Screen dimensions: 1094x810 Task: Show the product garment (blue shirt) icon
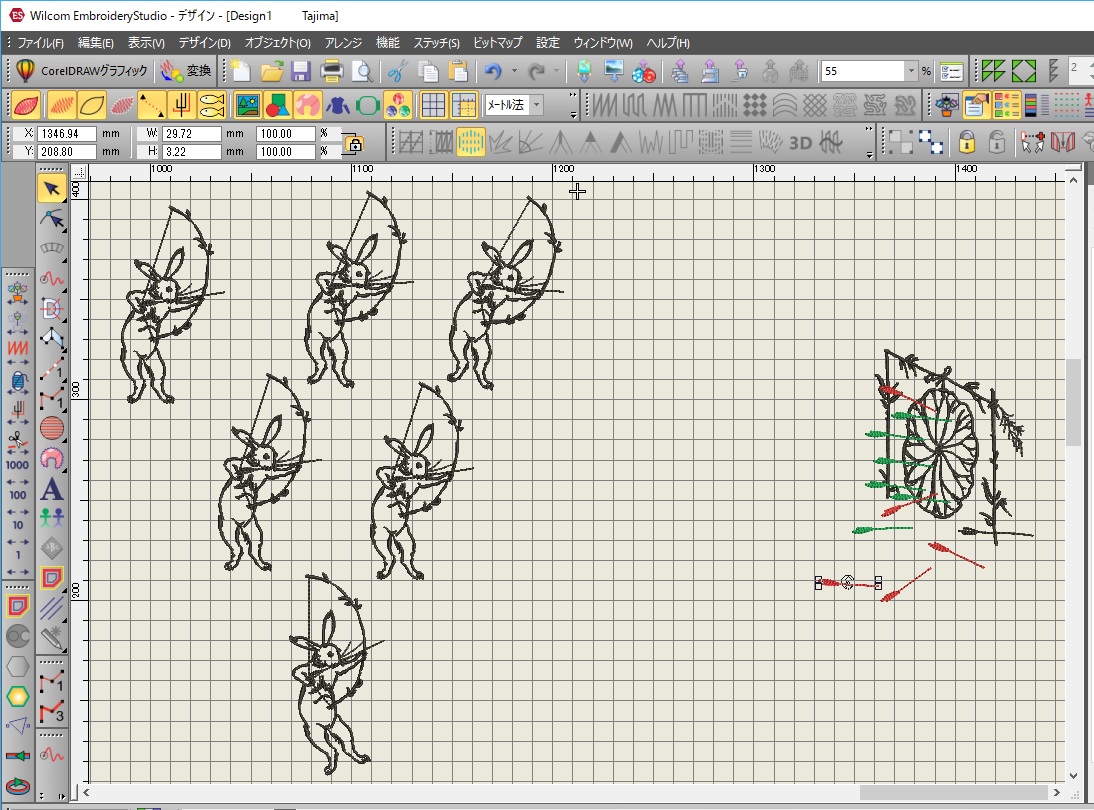[338, 105]
